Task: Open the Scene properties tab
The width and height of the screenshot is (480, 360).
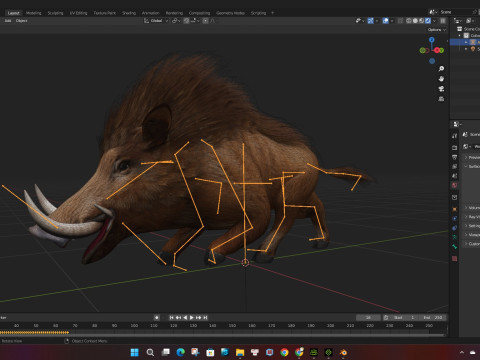Action: (454, 175)
